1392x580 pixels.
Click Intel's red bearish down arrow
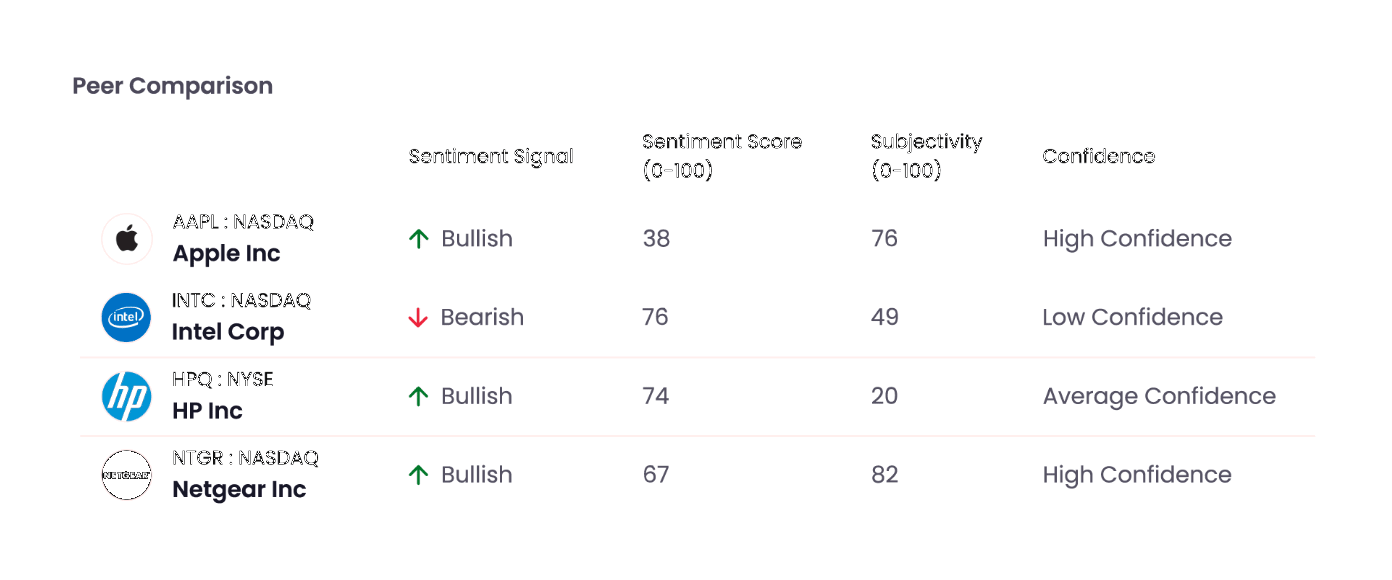point(418,318)
